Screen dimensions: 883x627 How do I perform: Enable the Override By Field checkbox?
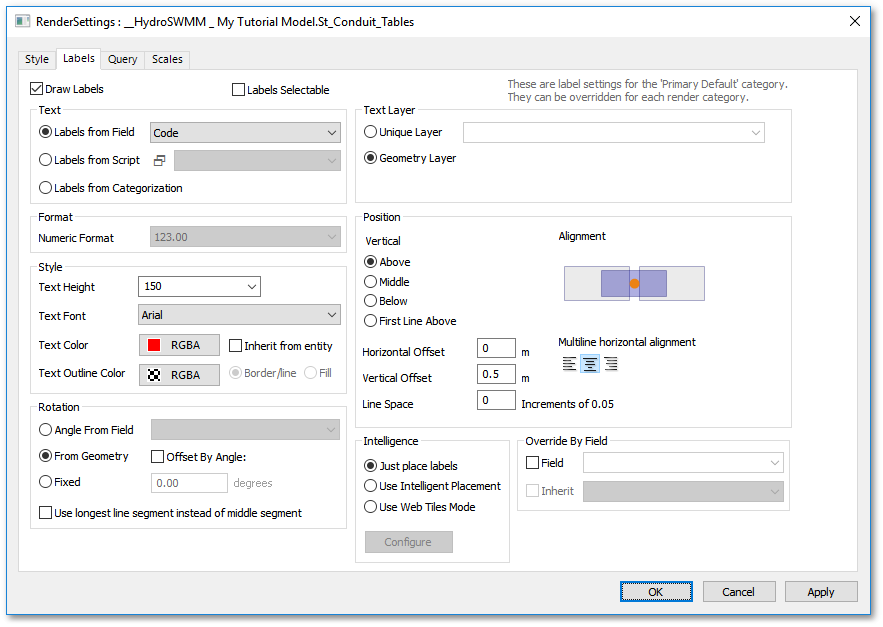click(x=532, y=463)
